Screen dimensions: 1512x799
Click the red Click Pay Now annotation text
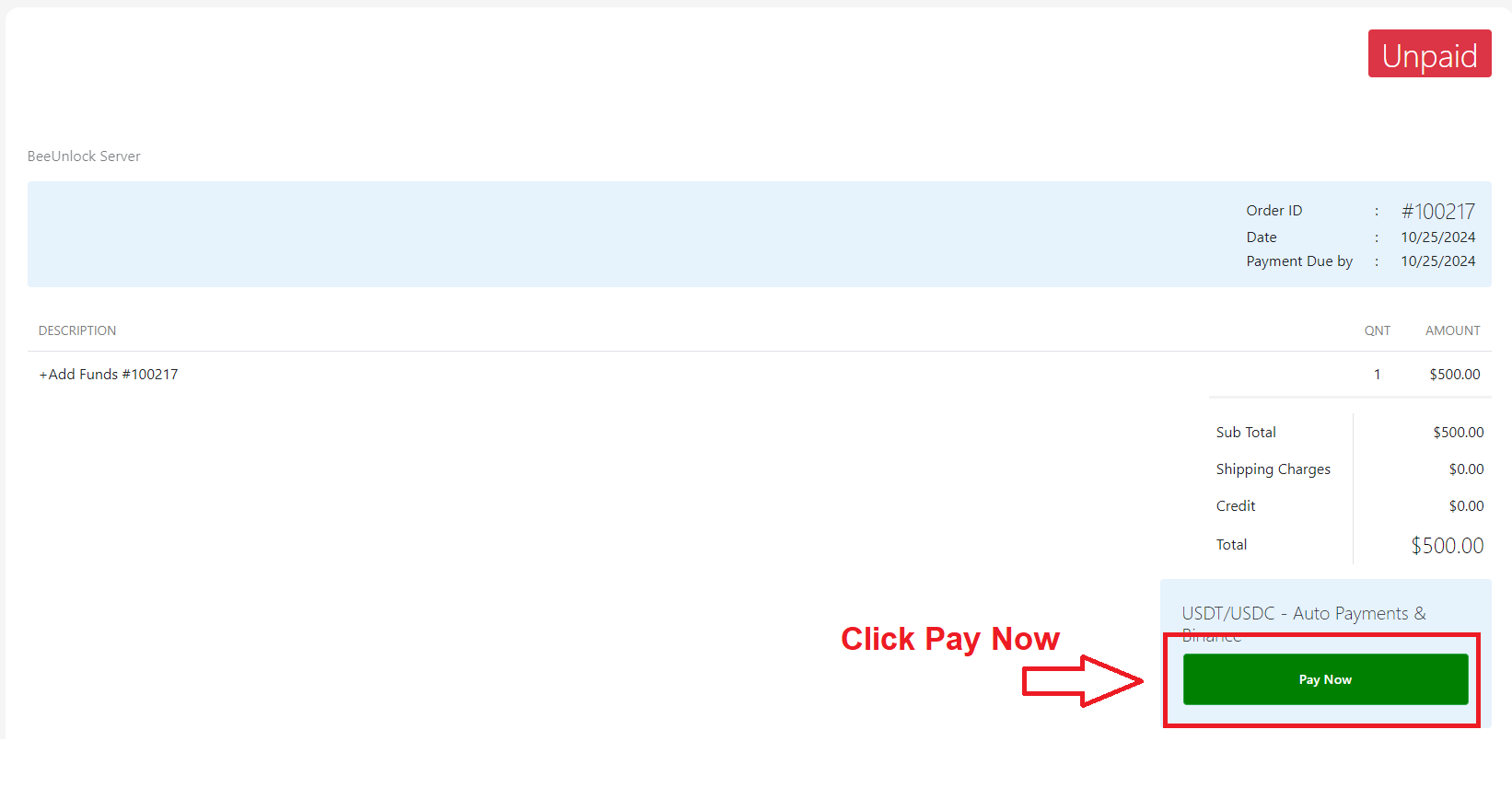(950, 639)
